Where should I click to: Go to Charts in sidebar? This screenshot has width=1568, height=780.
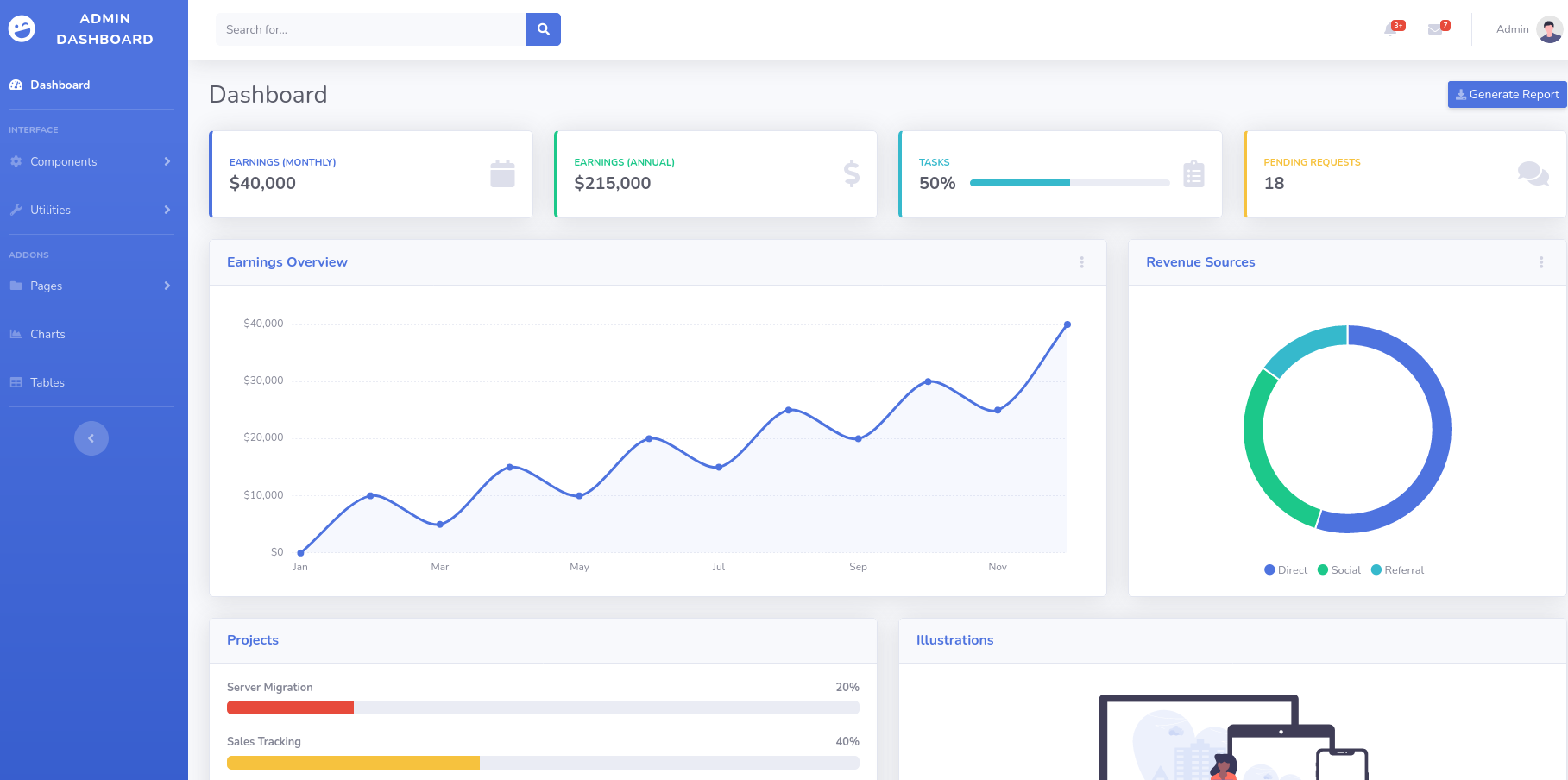point(47,334)
